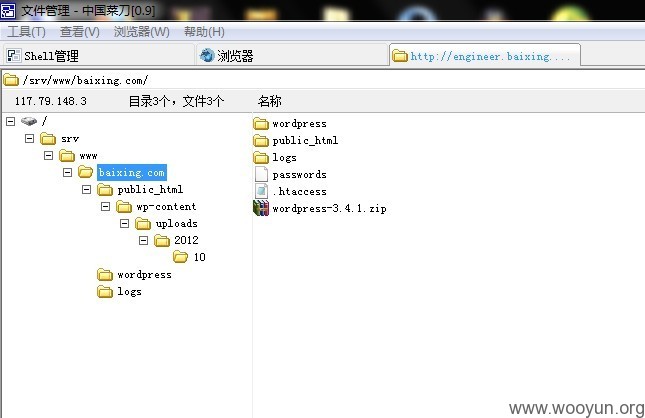
Task: Collapse the 2012 tree node
Action: click(x=143, y=240)
